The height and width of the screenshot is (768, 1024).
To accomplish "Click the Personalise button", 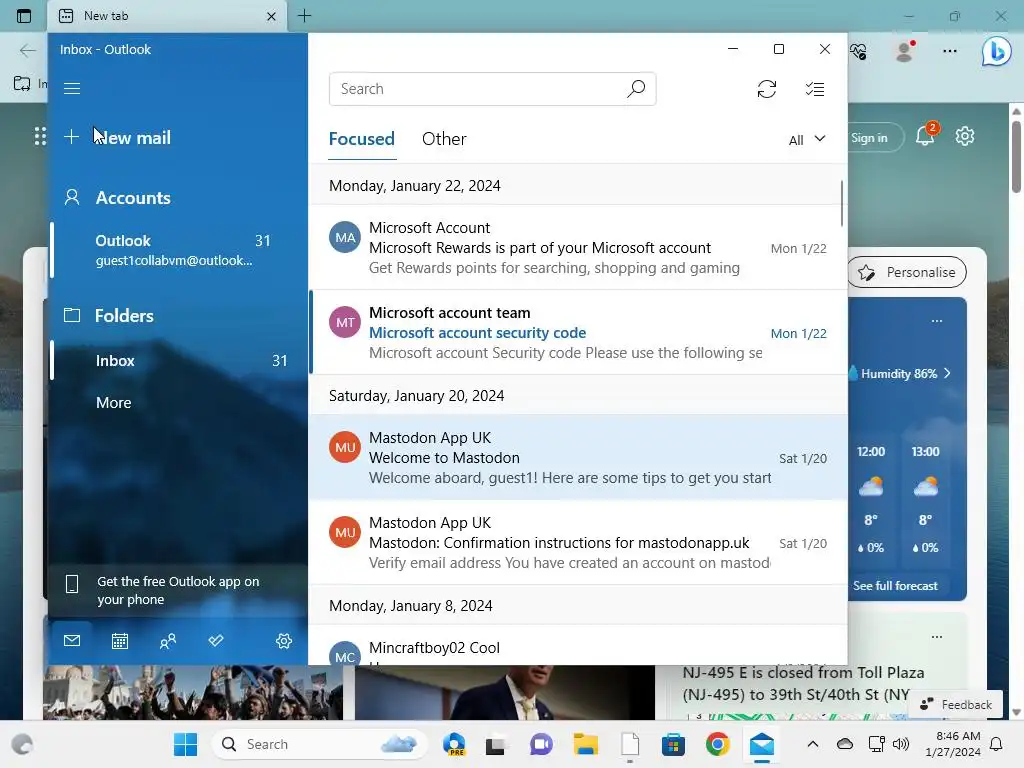I will point(906,272).
